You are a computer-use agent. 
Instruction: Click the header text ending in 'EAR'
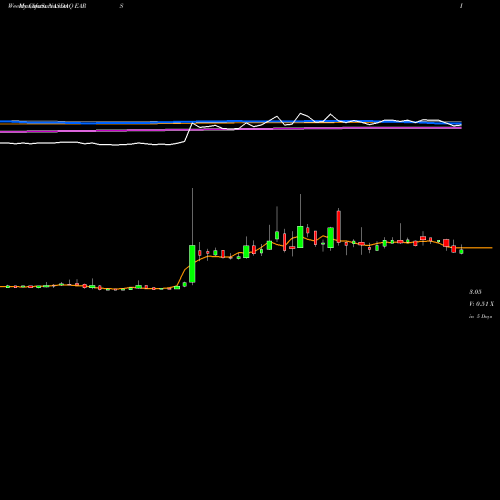(x=47, y=6)
